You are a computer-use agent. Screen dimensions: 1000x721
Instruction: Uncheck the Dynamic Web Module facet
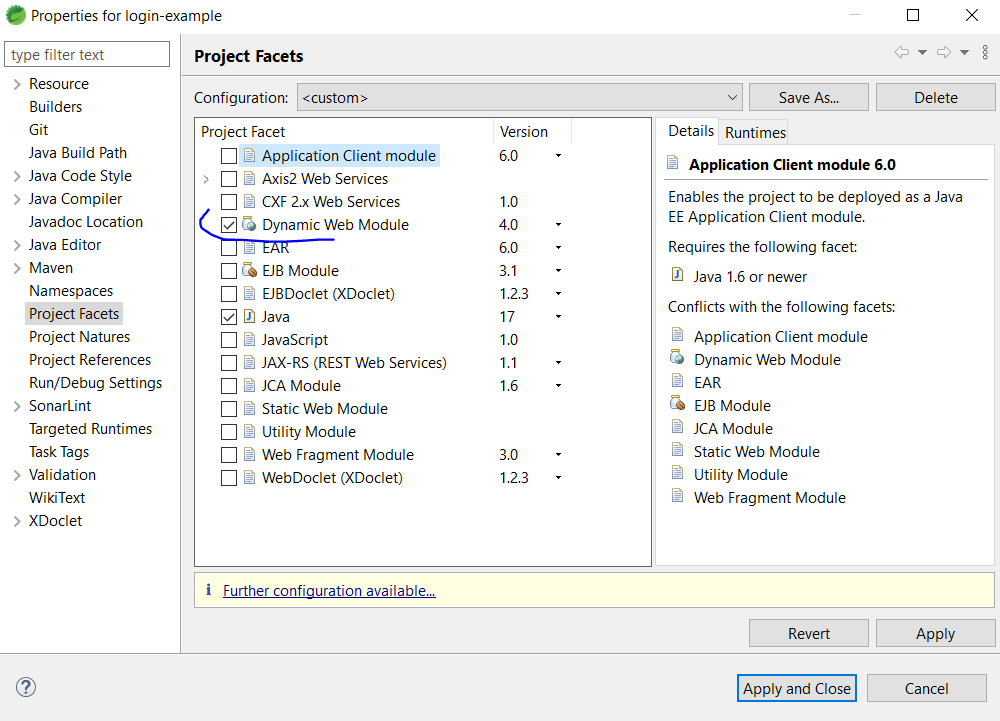pyautogui.click(x=229, y=224)
